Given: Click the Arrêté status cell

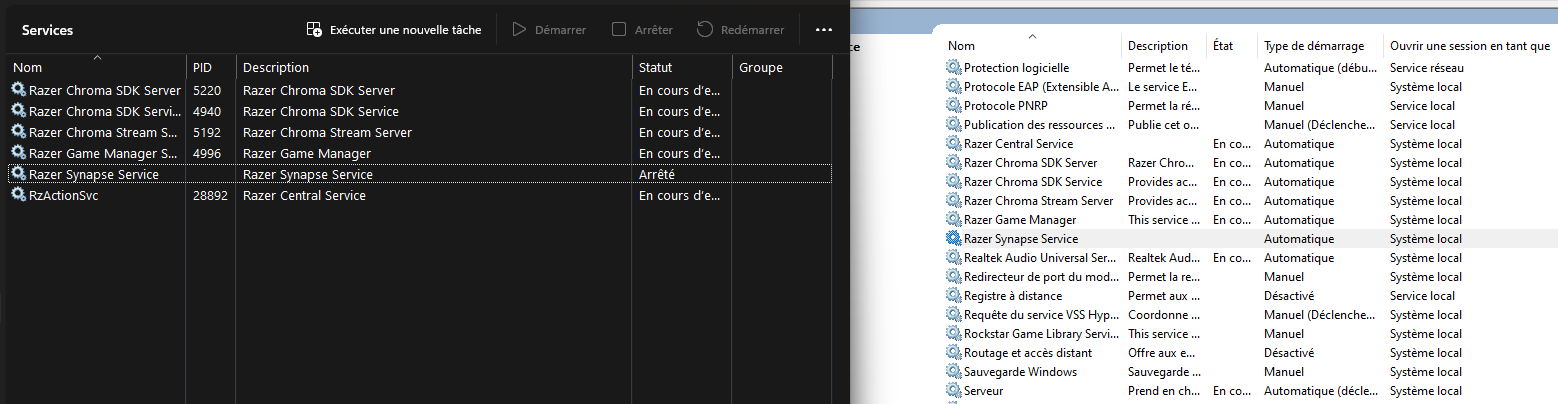Looking at the screenshot, I should 657,174.
